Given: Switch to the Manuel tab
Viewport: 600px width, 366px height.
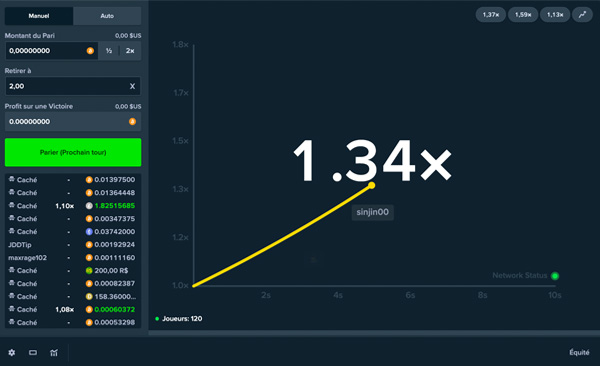Looking at the screenshot, I should [39, 16].
